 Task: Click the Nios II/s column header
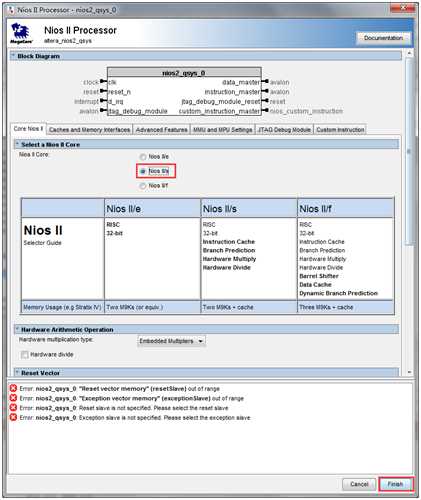point(249,209)
